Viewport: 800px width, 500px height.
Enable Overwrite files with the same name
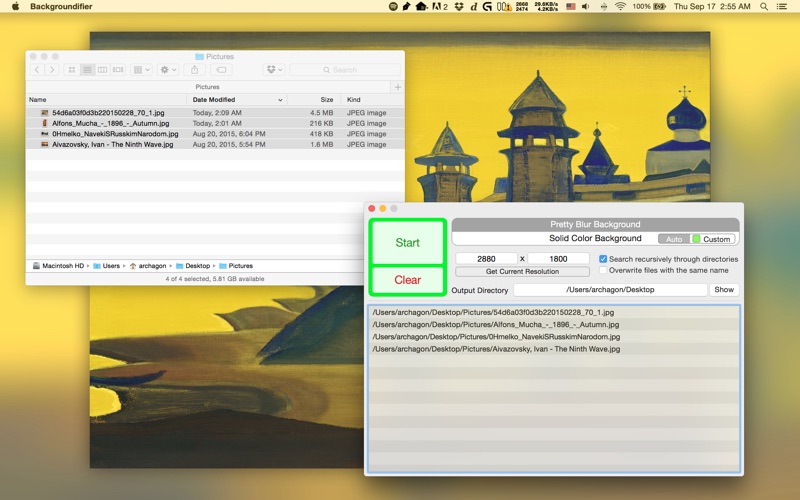603,270
